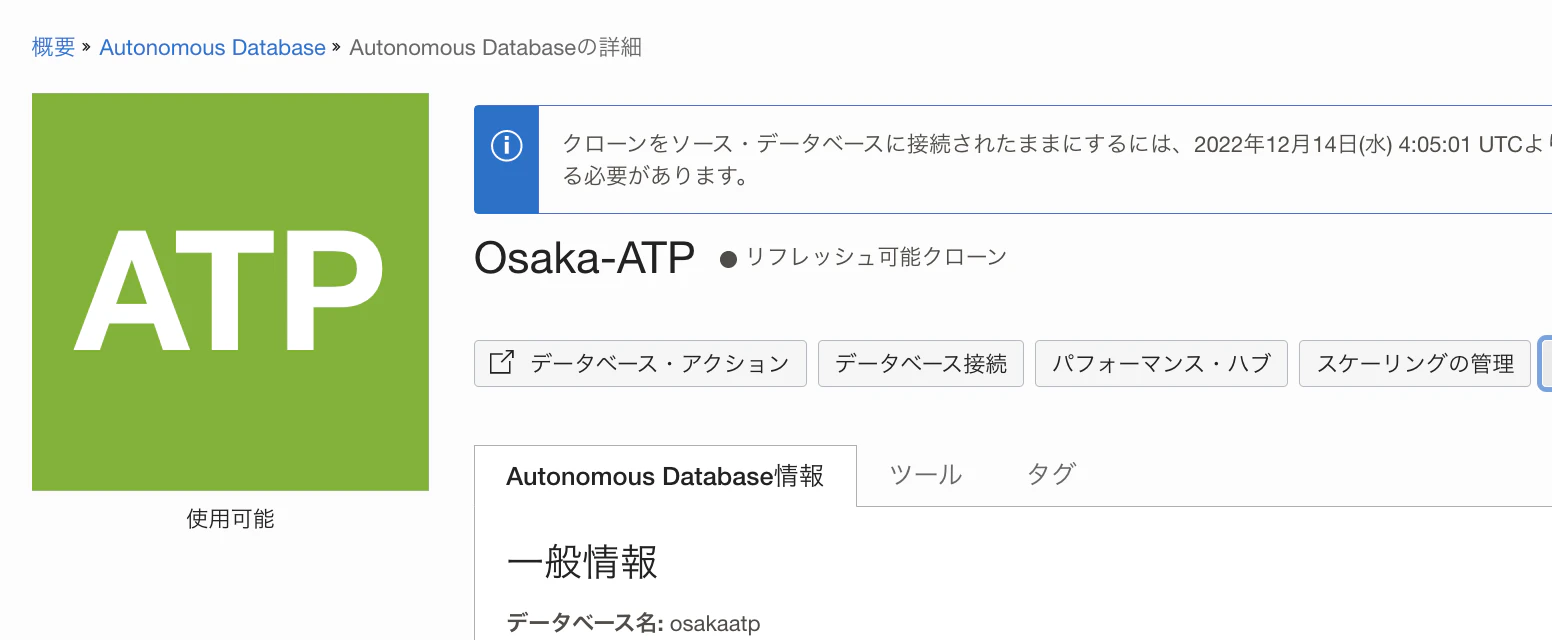Click the green ATP database logo
The image size is (1552, 640).
tap(230, 292)
